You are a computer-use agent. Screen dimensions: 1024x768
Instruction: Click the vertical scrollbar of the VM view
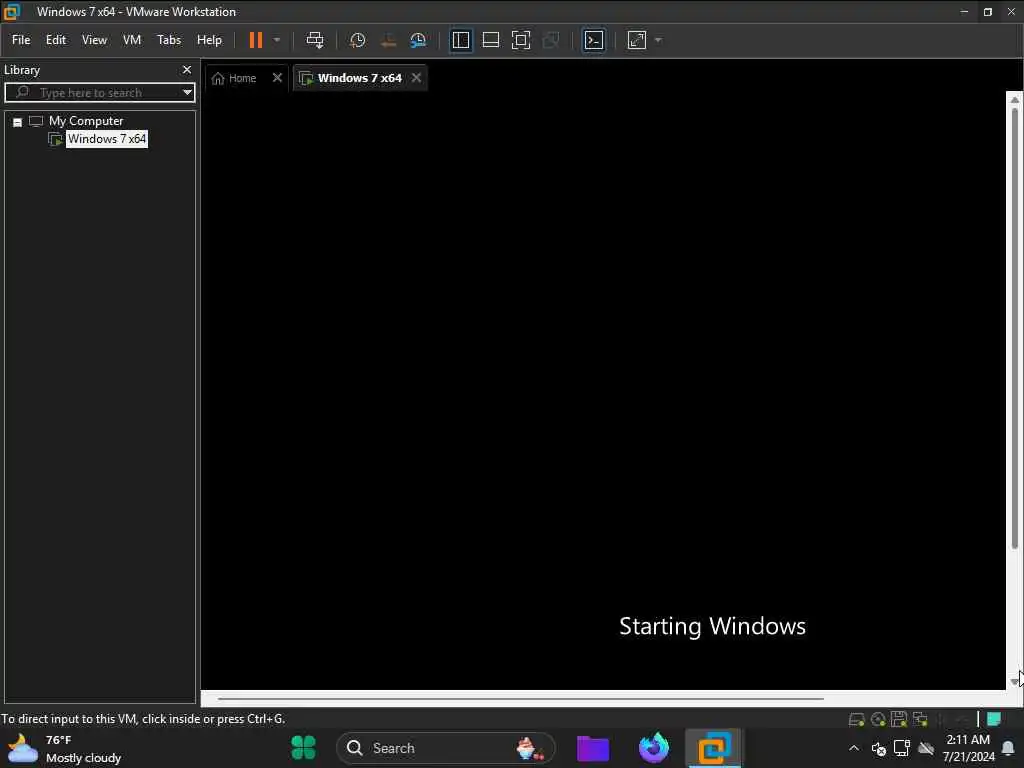(1014, 327)
